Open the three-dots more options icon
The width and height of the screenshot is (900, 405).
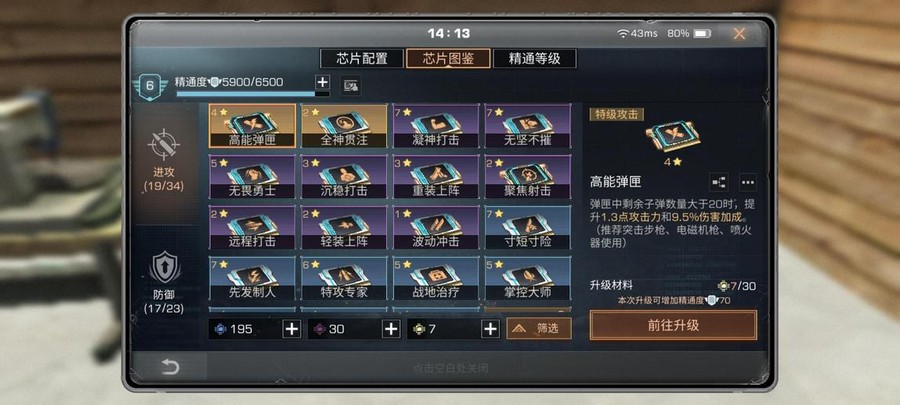(747, 182)
